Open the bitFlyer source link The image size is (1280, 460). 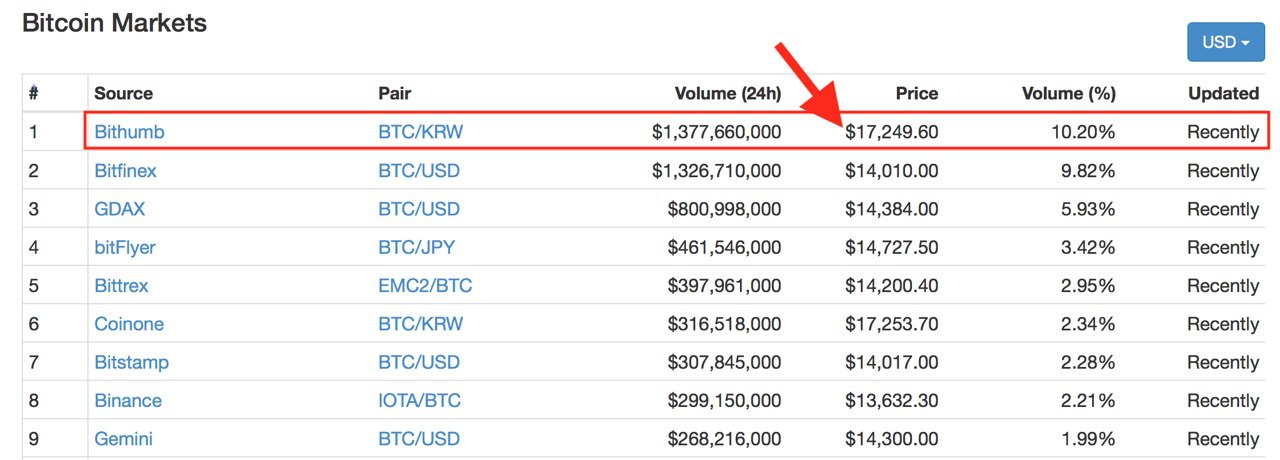(125, 247)
